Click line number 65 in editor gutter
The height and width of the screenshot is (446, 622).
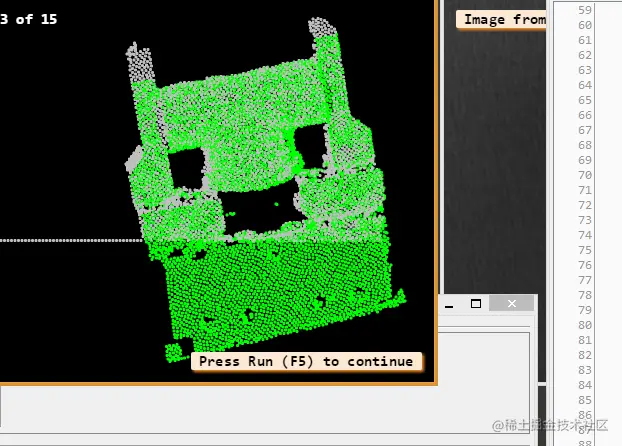tap(585, 100)
